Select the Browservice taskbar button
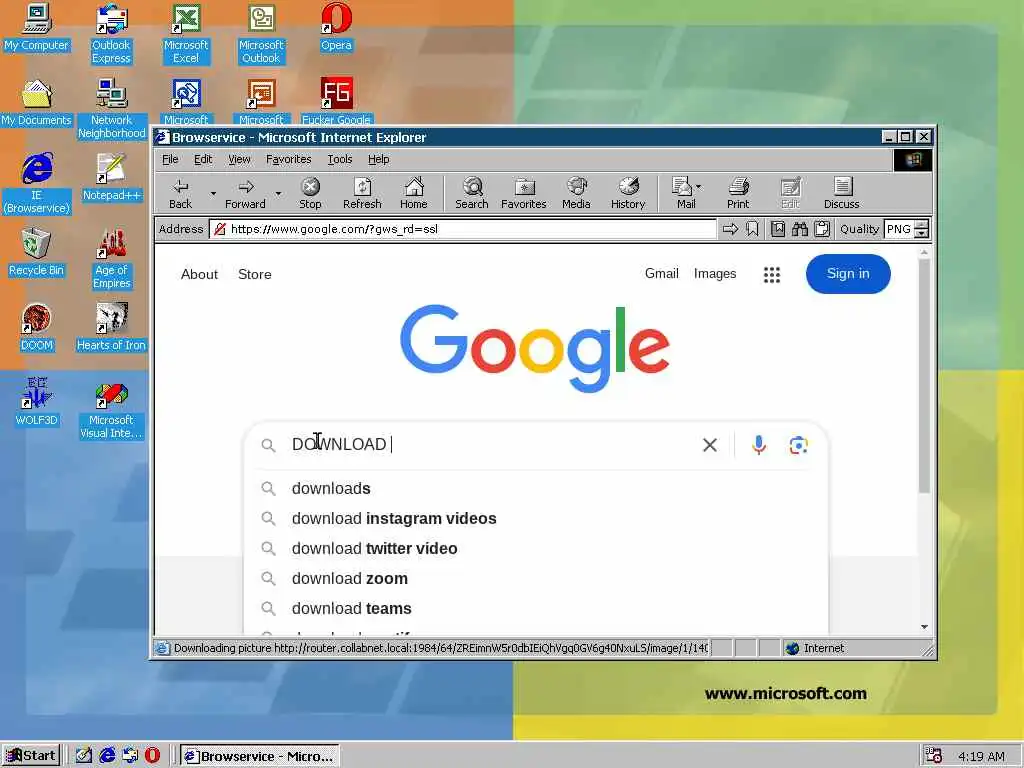 [259, 756]
